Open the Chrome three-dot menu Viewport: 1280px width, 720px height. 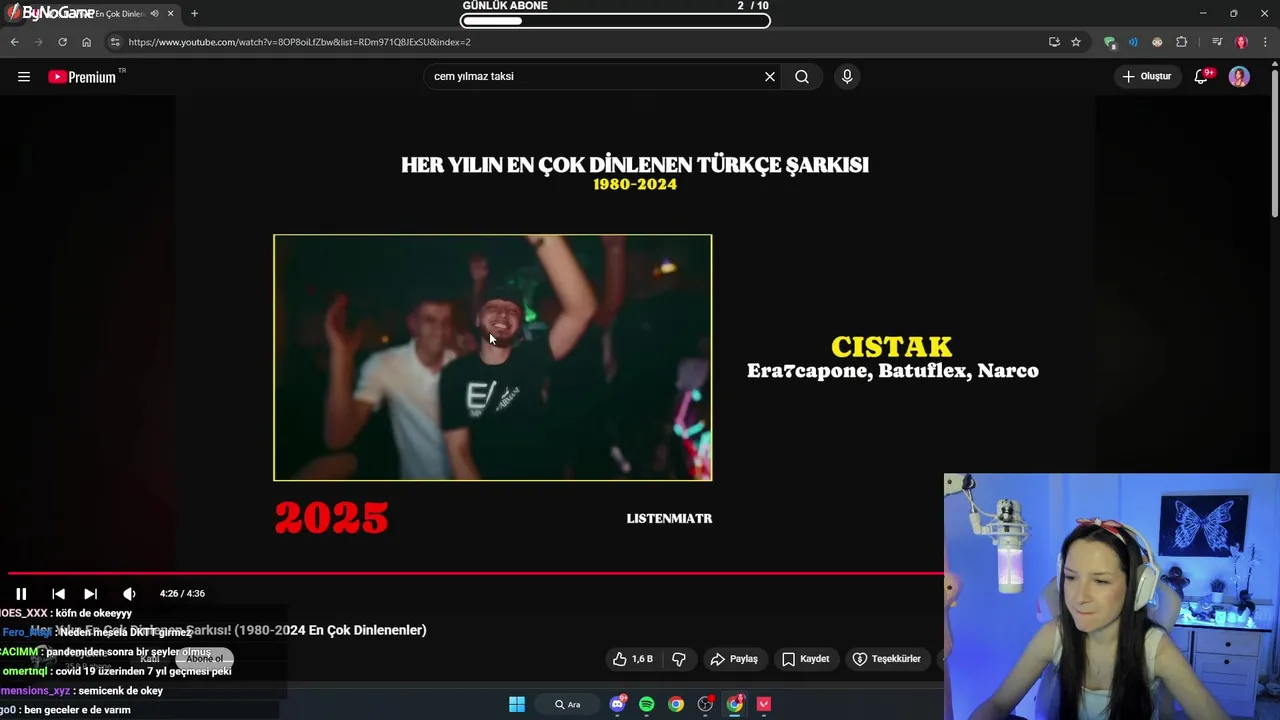[1266, 42]
